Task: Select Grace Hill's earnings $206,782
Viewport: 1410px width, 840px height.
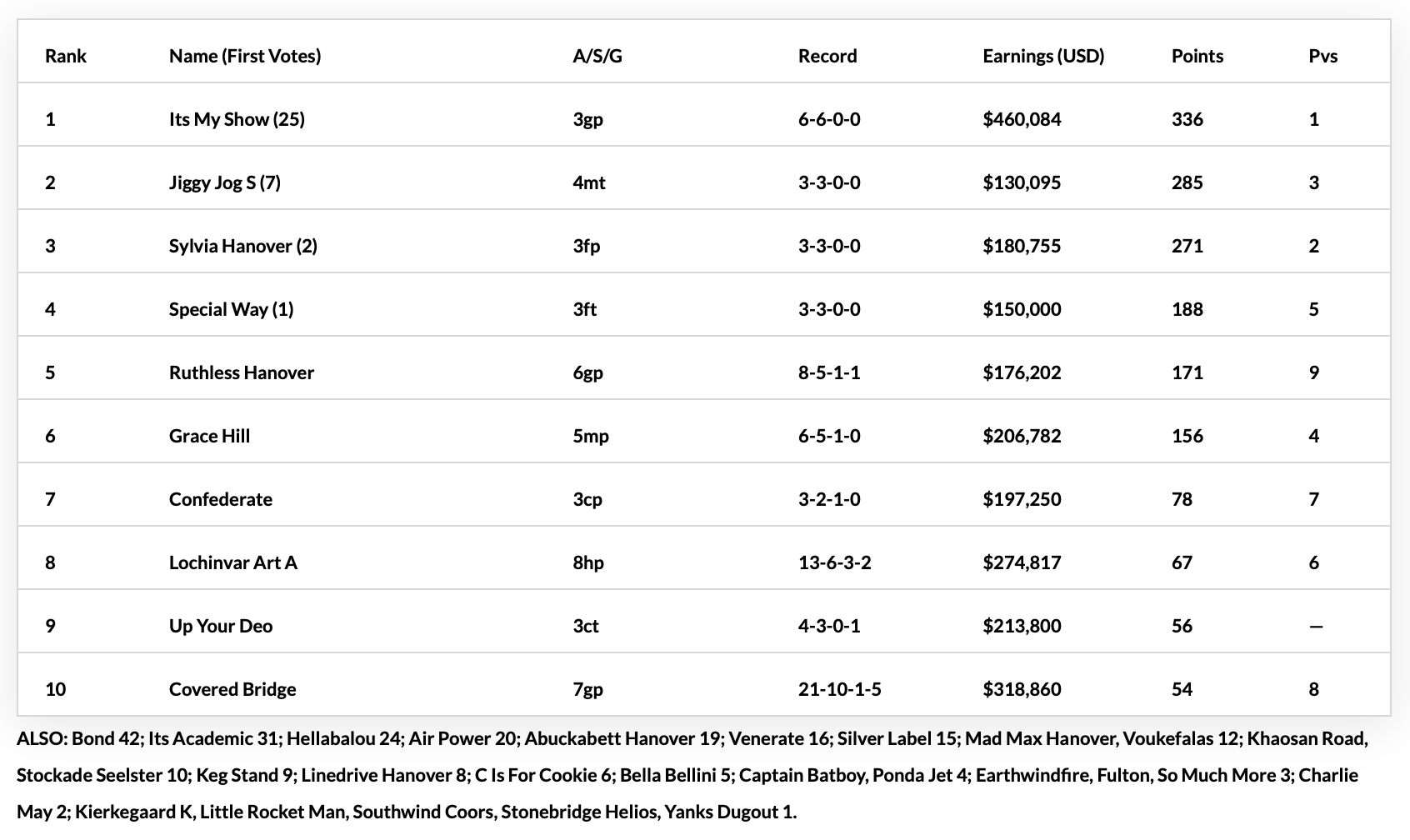Action: 1022,436
